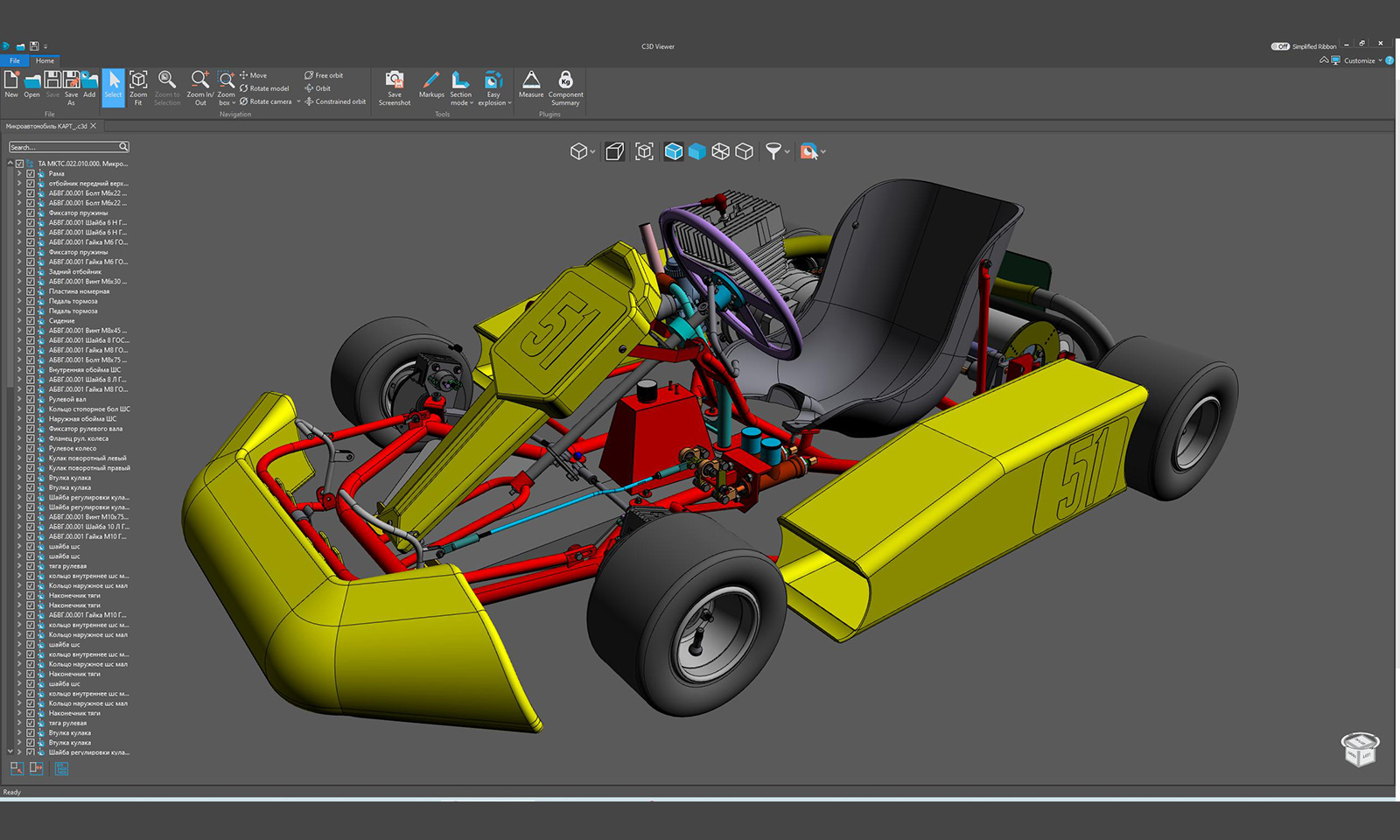The width and height of the screenshot is (1400, 840).
Task: Open the Markups pencil tool
Action: tap(431, 84)
